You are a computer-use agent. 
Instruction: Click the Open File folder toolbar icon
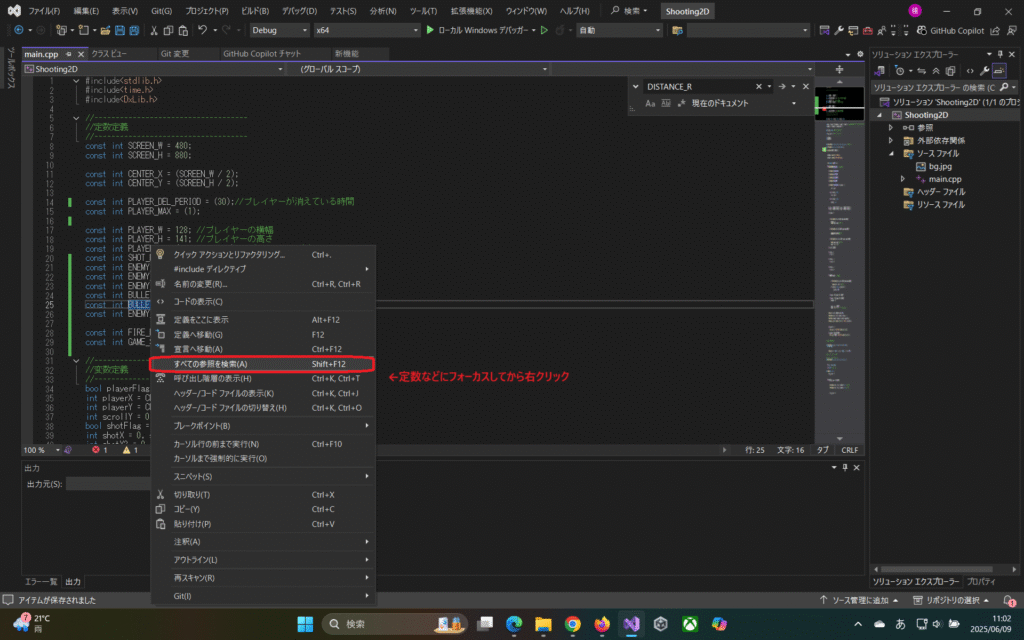[x=104, y=30]
